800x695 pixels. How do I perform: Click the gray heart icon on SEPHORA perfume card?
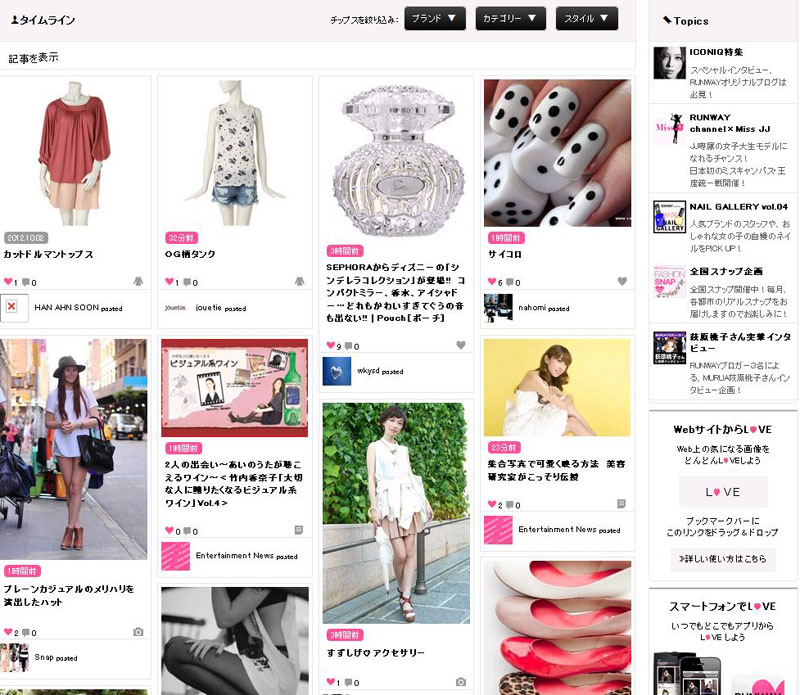461,345
